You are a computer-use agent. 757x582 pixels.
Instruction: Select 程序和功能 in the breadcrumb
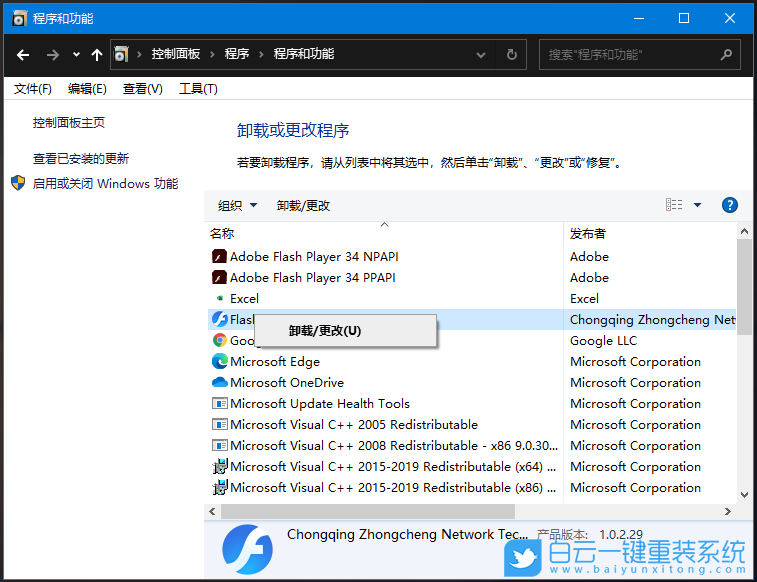pos(304,54)
